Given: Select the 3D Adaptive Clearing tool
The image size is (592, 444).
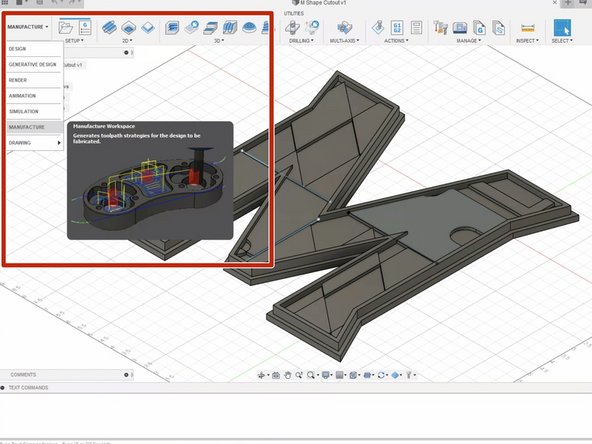Looking at the screenshot, I should 173,28.
